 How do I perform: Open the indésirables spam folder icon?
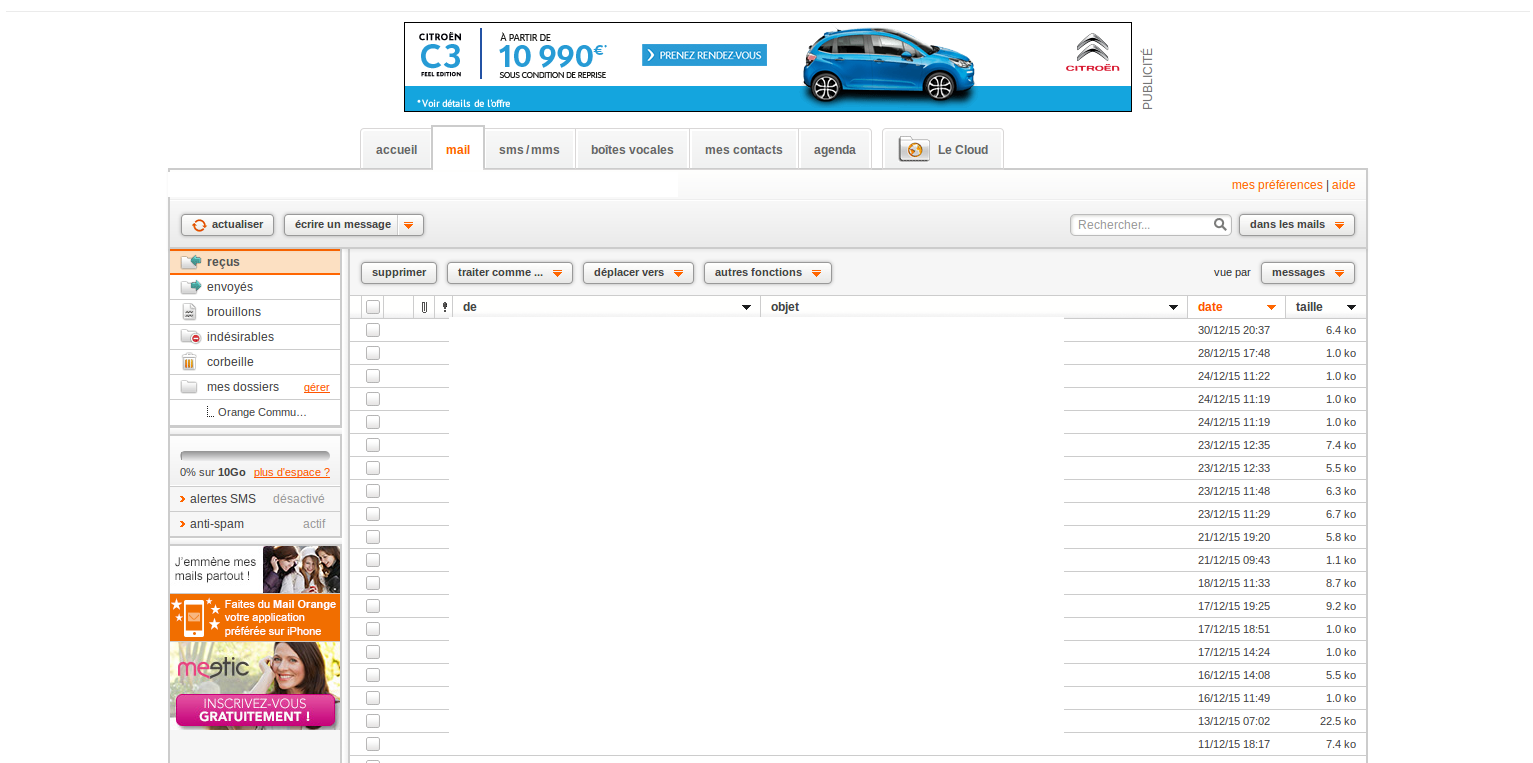[x=191, y=337]
